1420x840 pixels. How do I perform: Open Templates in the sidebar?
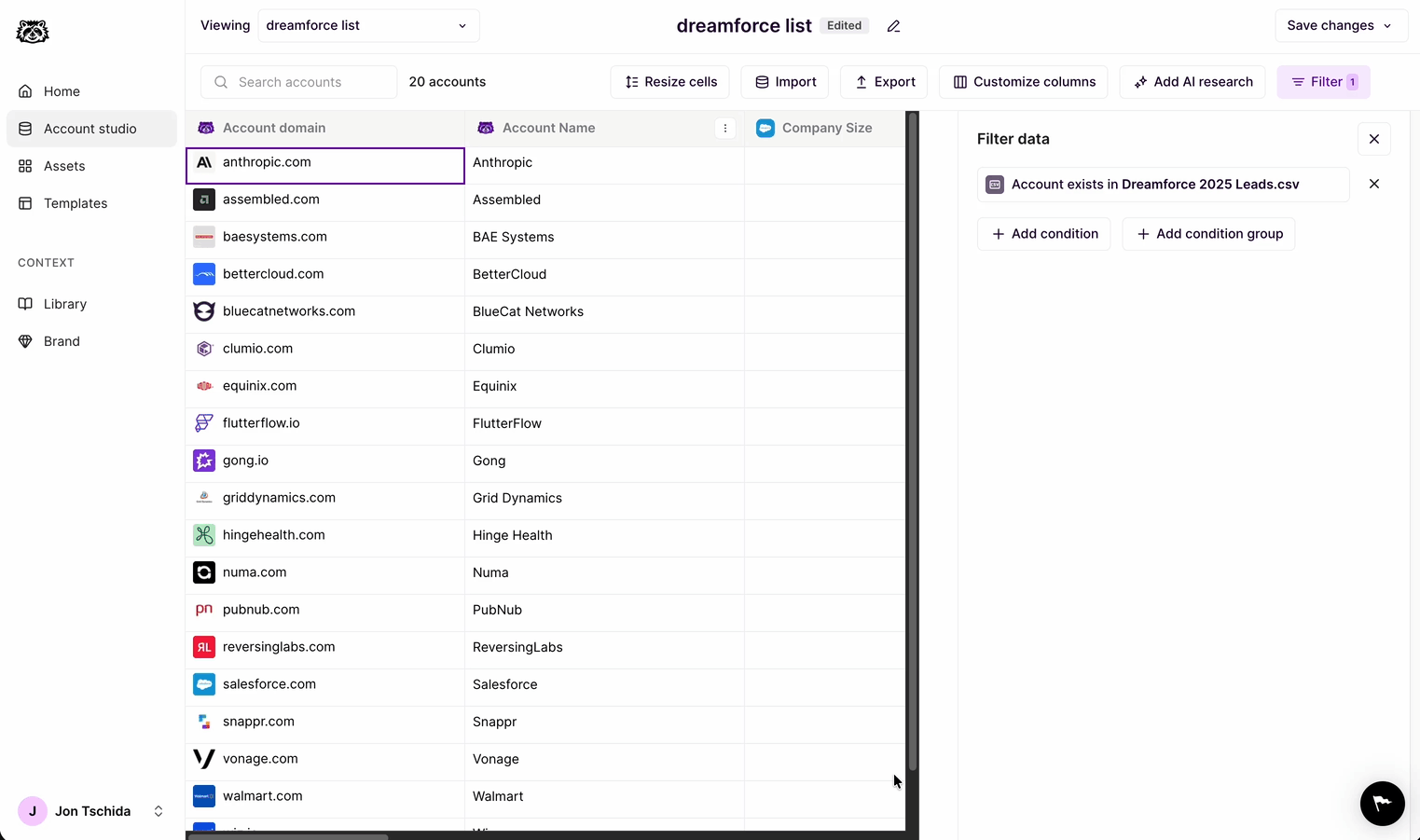tap(91, 203)
